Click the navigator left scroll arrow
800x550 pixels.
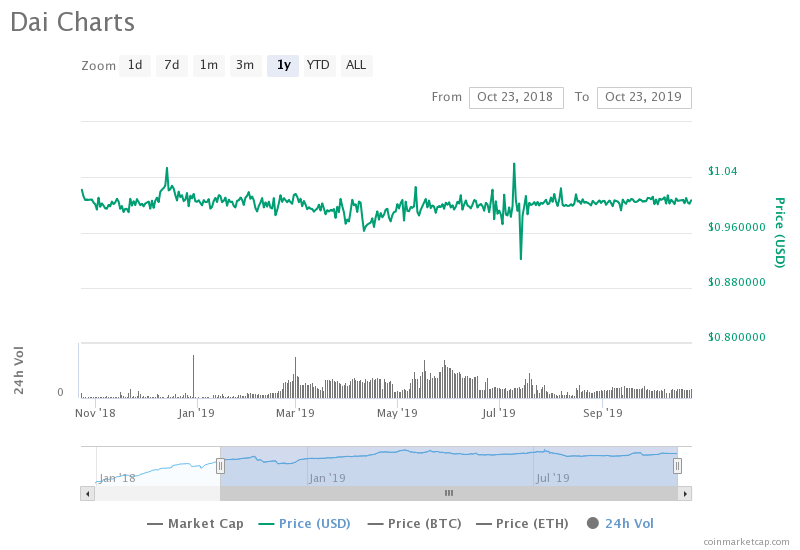tap(88, 493)
